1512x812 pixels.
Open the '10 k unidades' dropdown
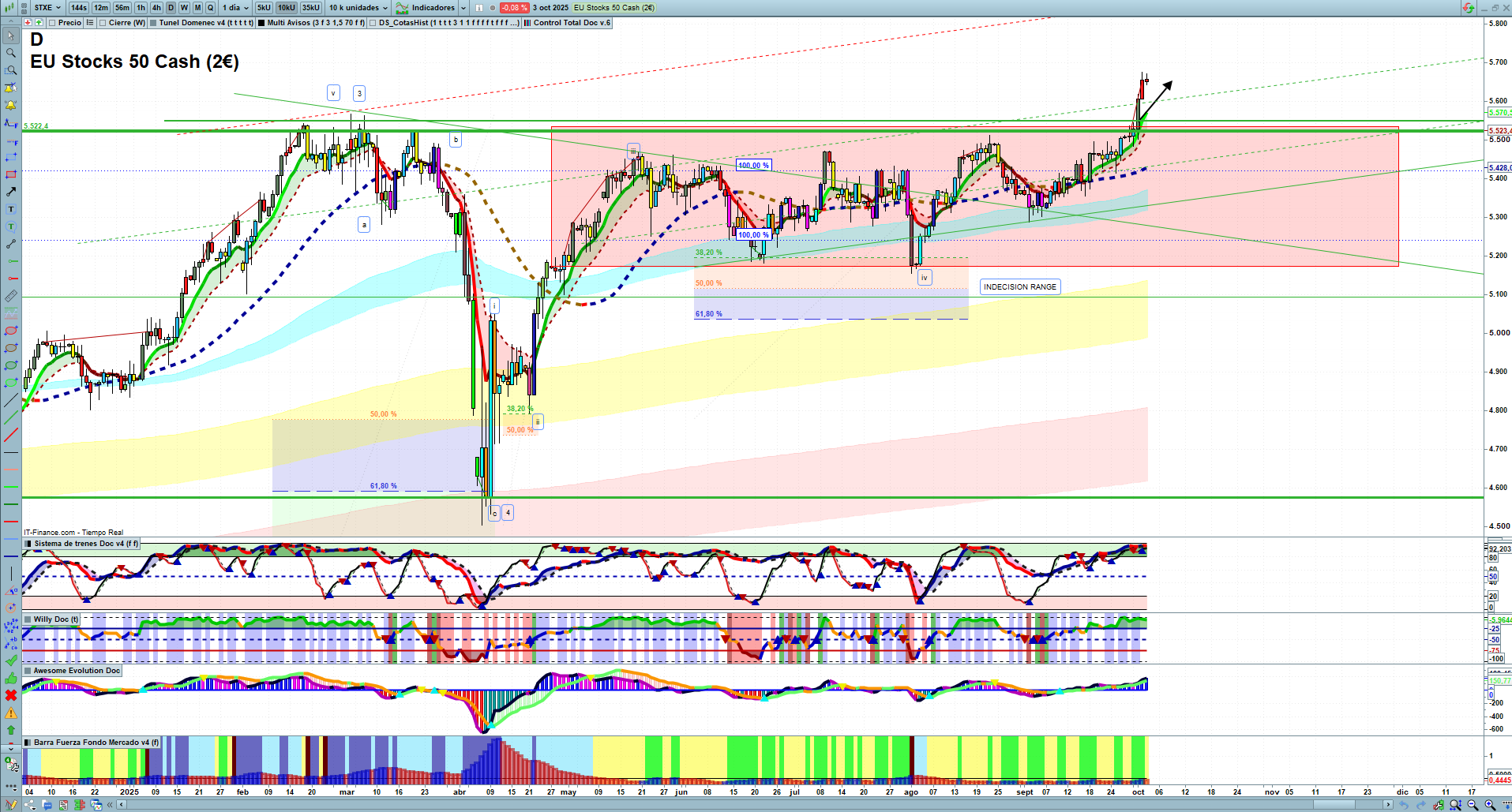[358, 8]
